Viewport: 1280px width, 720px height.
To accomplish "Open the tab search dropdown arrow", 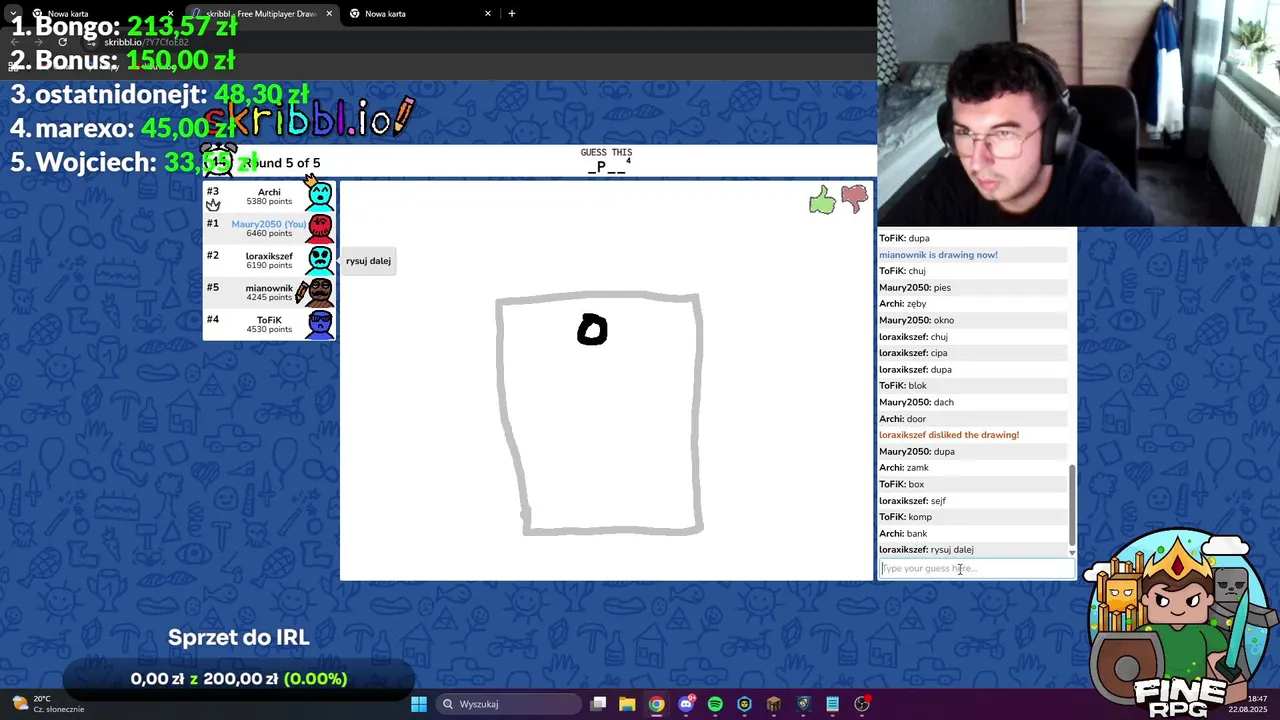I will tap(13, 14).
